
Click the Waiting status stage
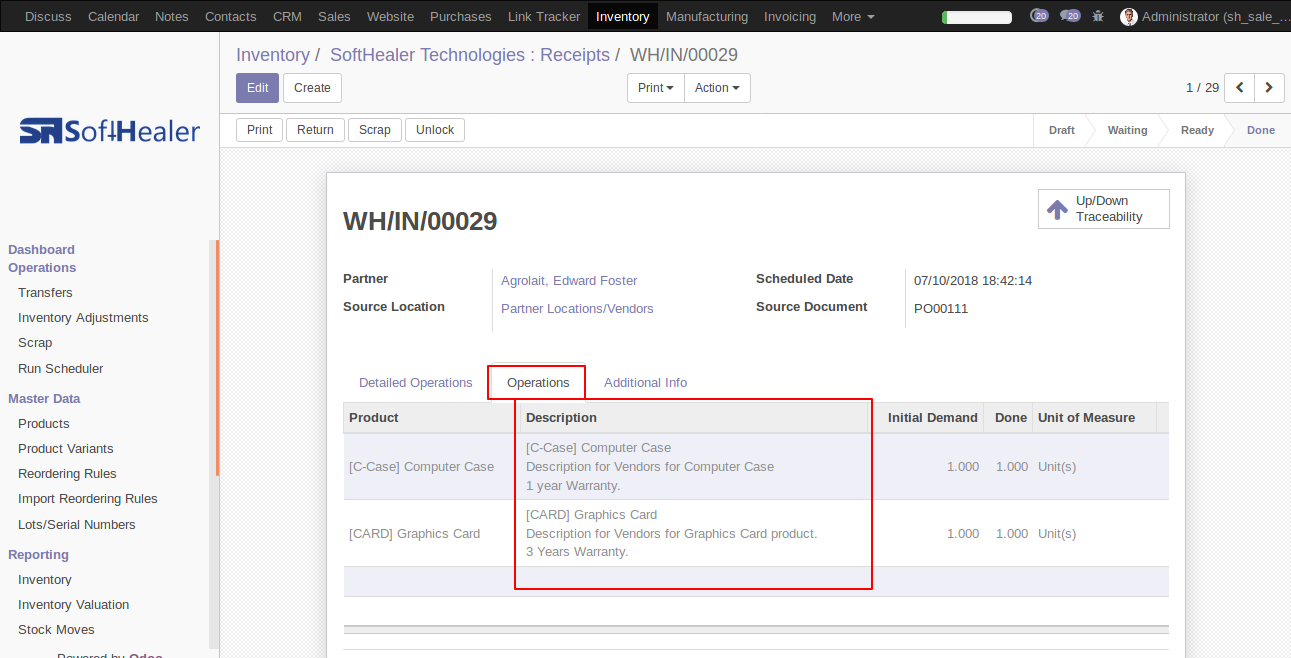tap(1127, 130)
